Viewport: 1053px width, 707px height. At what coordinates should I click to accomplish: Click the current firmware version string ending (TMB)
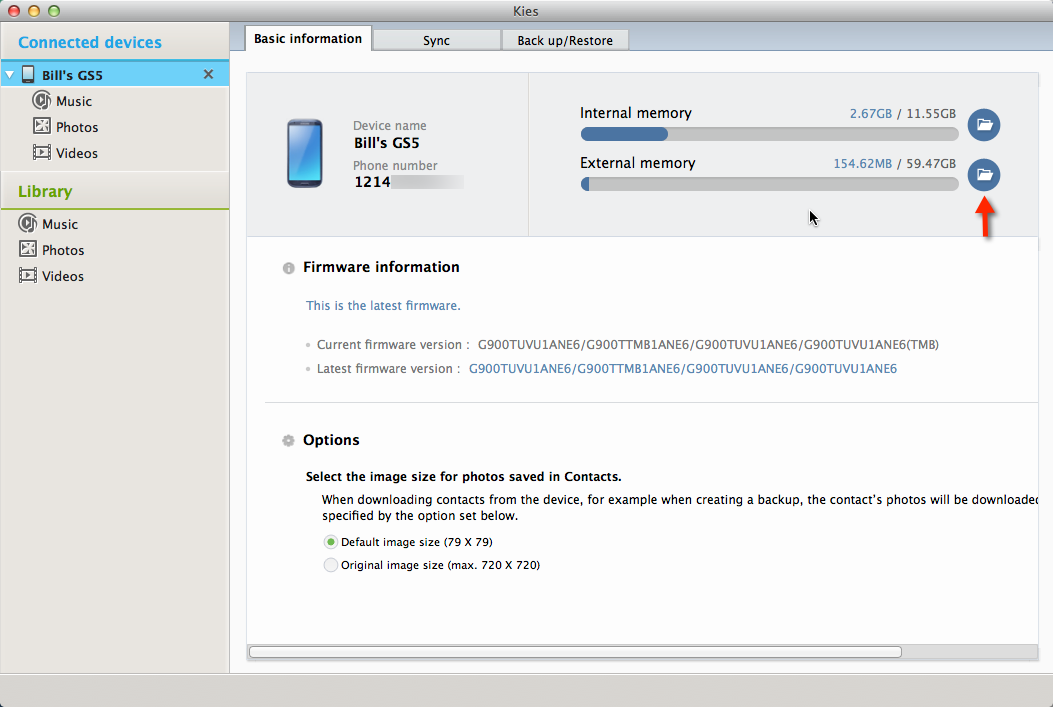708,344
